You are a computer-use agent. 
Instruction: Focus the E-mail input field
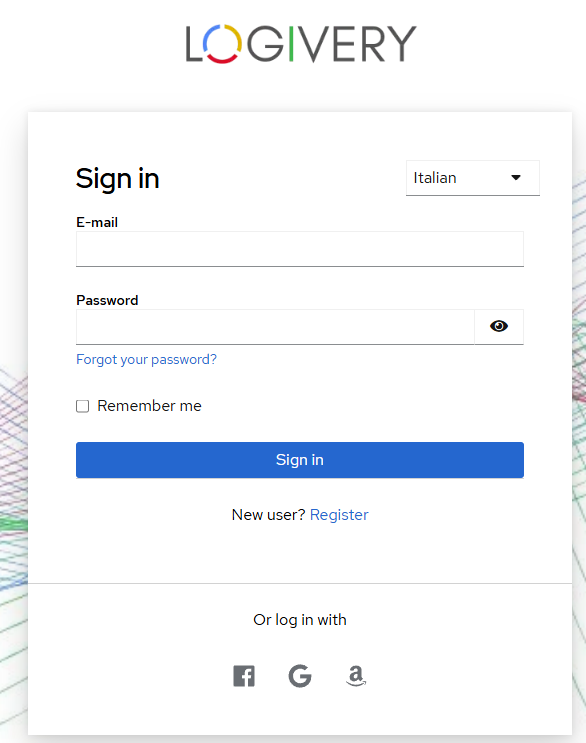300,249
